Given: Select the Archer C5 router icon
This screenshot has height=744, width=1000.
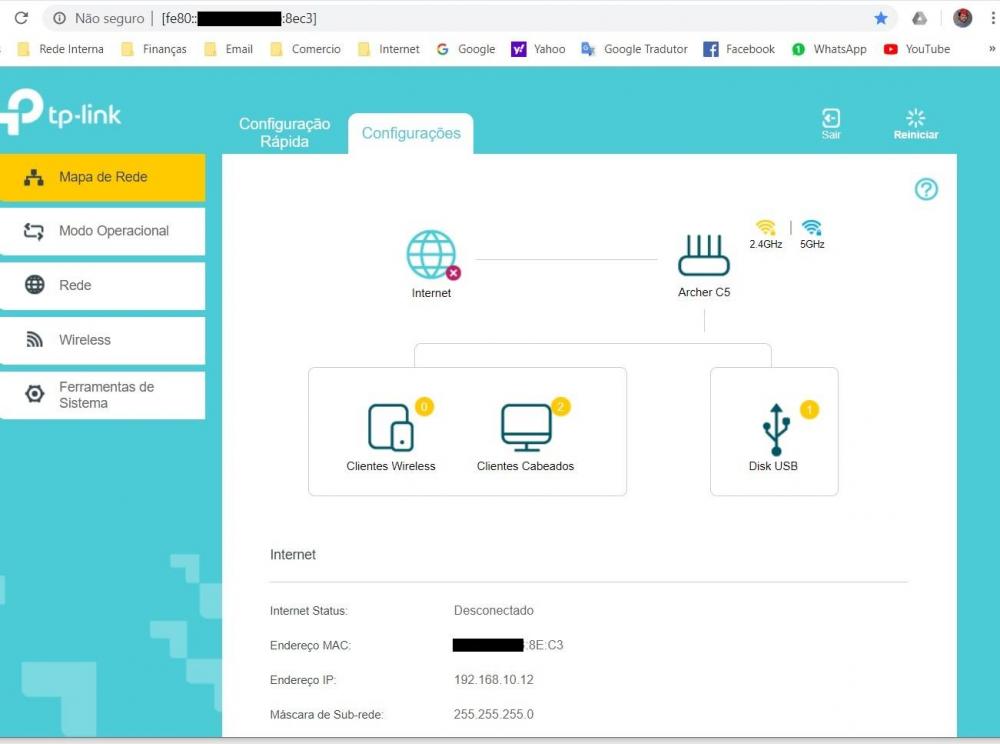Looking at the screenshot, I should pyautogui.click(x=704, y=256).
